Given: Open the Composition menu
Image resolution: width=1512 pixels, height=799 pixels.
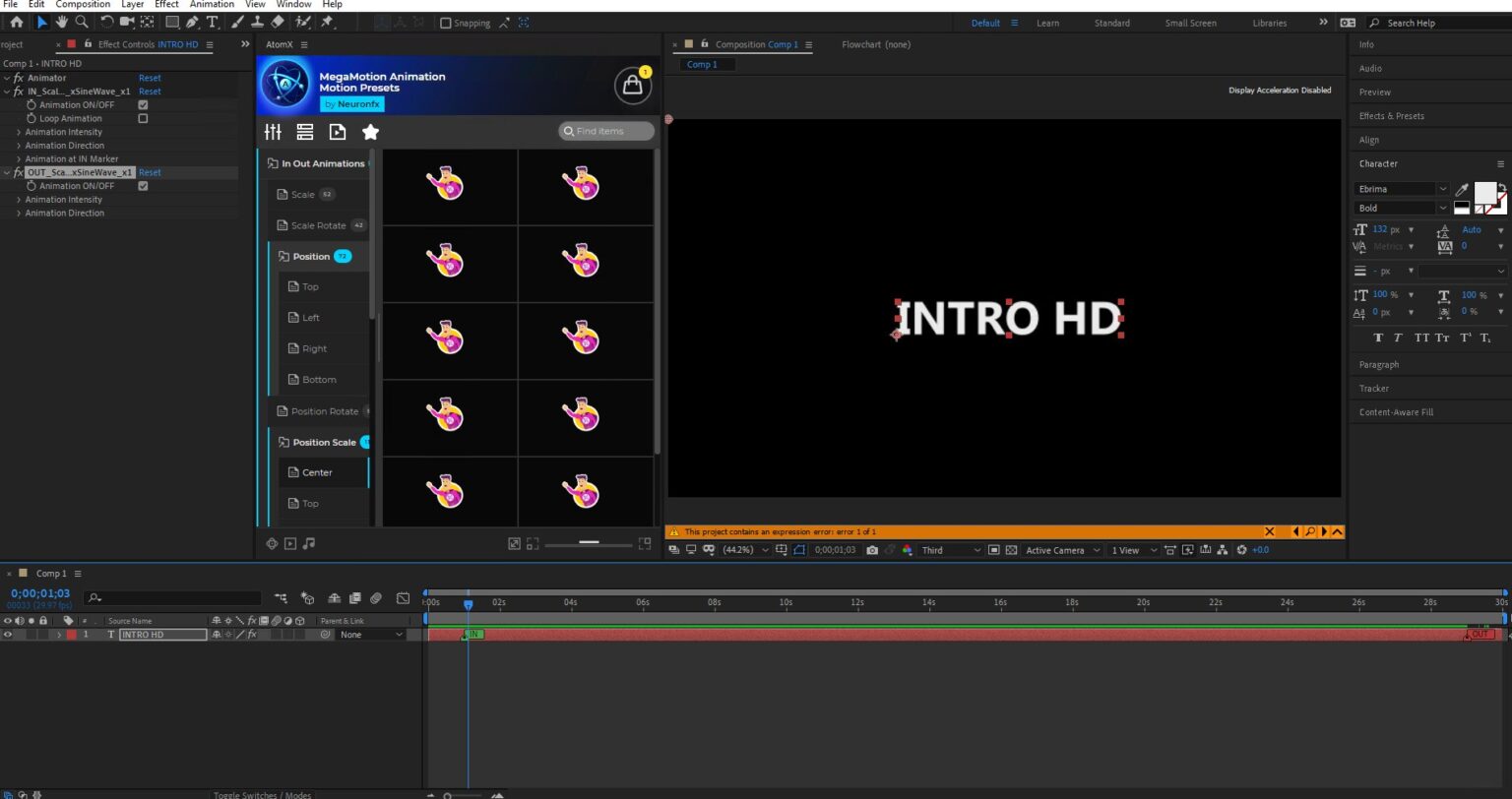Looking at the screenshot, I should 83,5.
